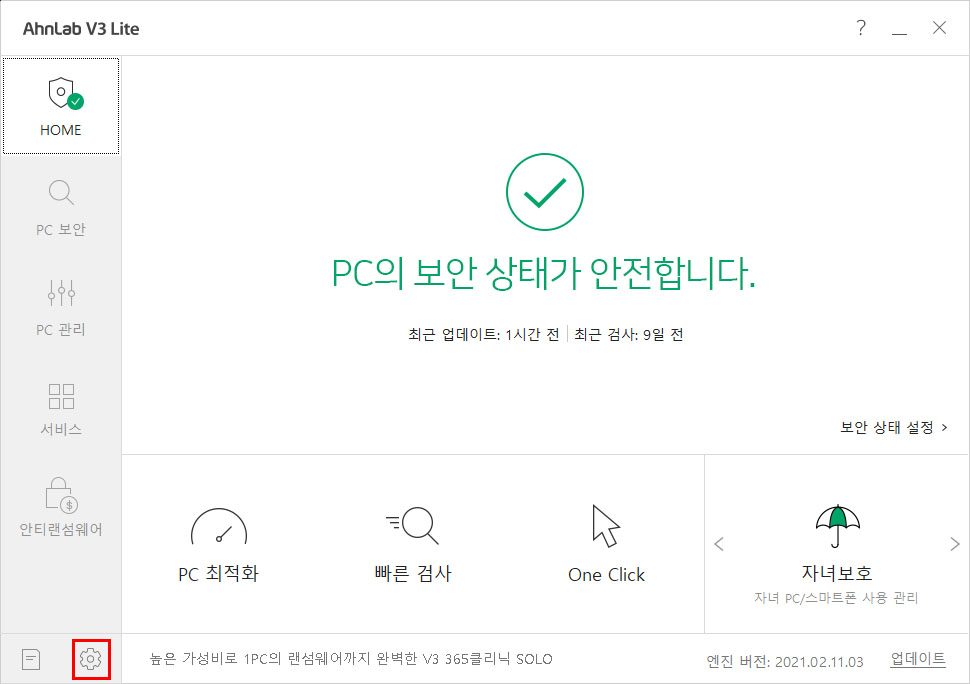This screenshot has height=684, width=970.
Task: Open the PC 보안 section
Action: coord(61,207)
